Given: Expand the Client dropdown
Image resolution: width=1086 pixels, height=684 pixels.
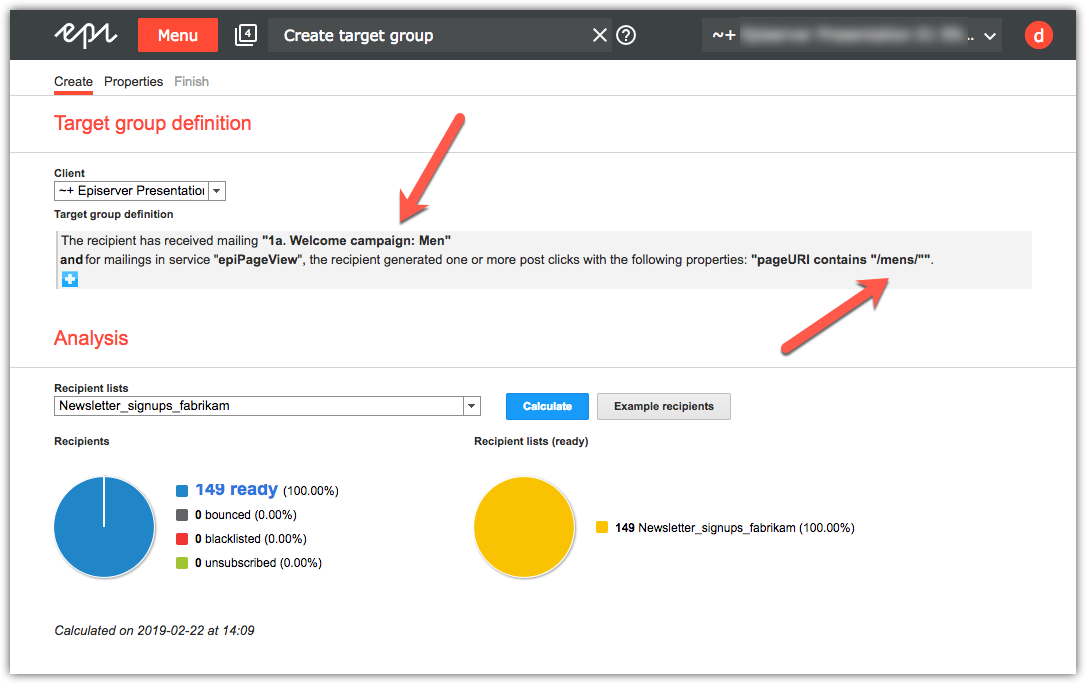Looking at the screenshot, I should coord(217,191).
